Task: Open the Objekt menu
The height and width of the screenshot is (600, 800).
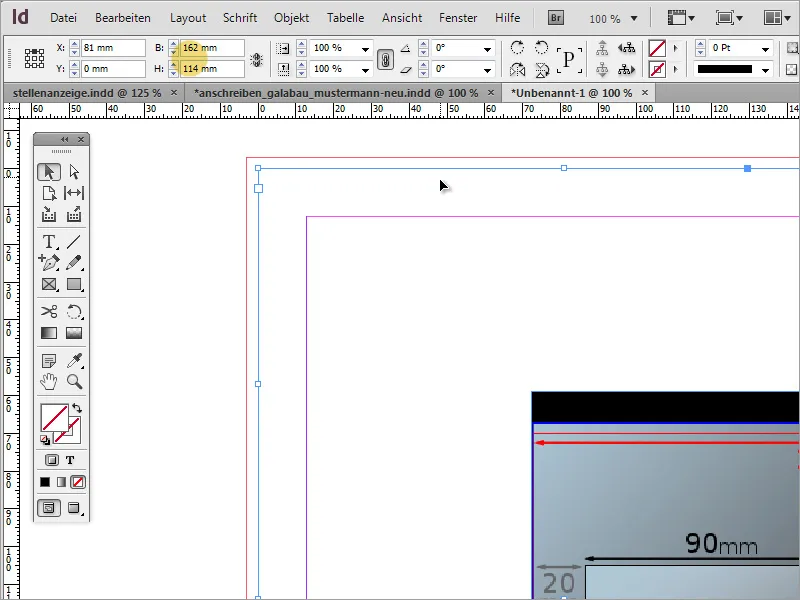Action: tap(291, 18)
